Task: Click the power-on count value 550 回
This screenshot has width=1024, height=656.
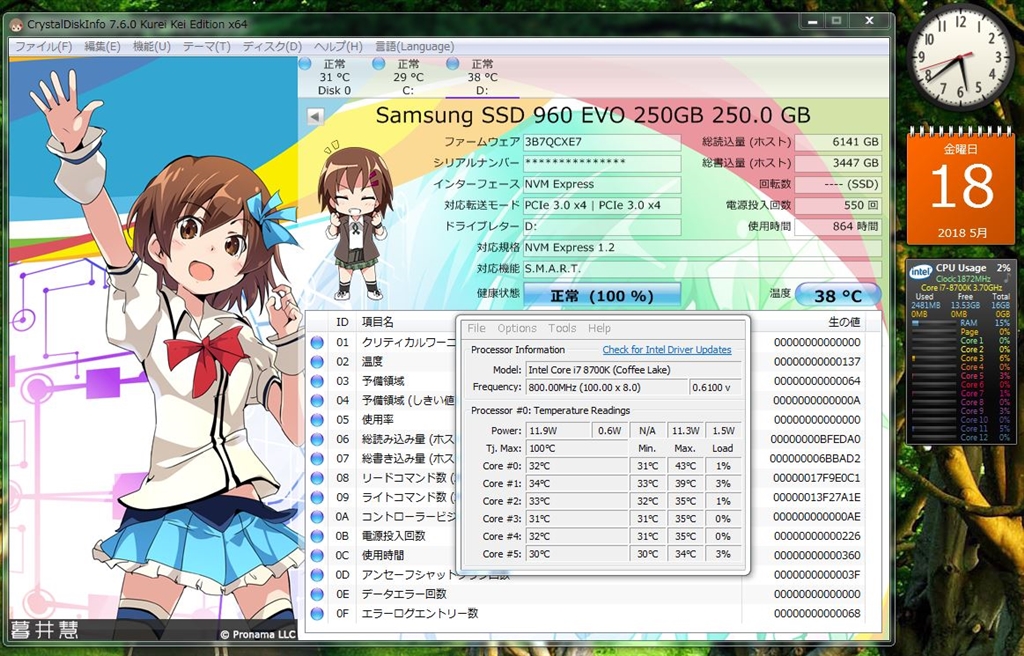Action: pyautogui.click(x=838, y=205)
